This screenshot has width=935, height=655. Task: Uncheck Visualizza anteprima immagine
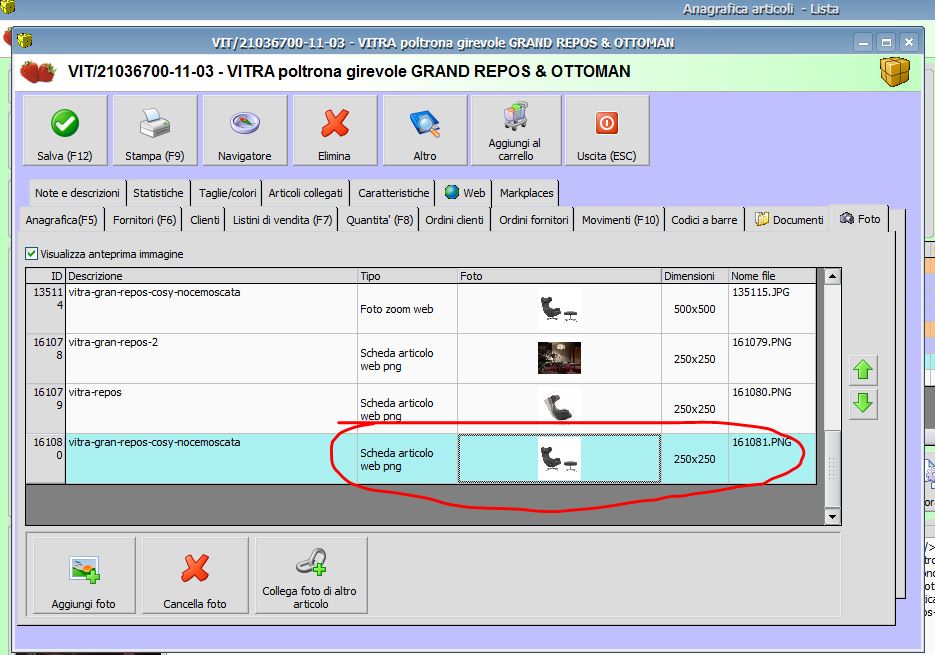[32, 254]
